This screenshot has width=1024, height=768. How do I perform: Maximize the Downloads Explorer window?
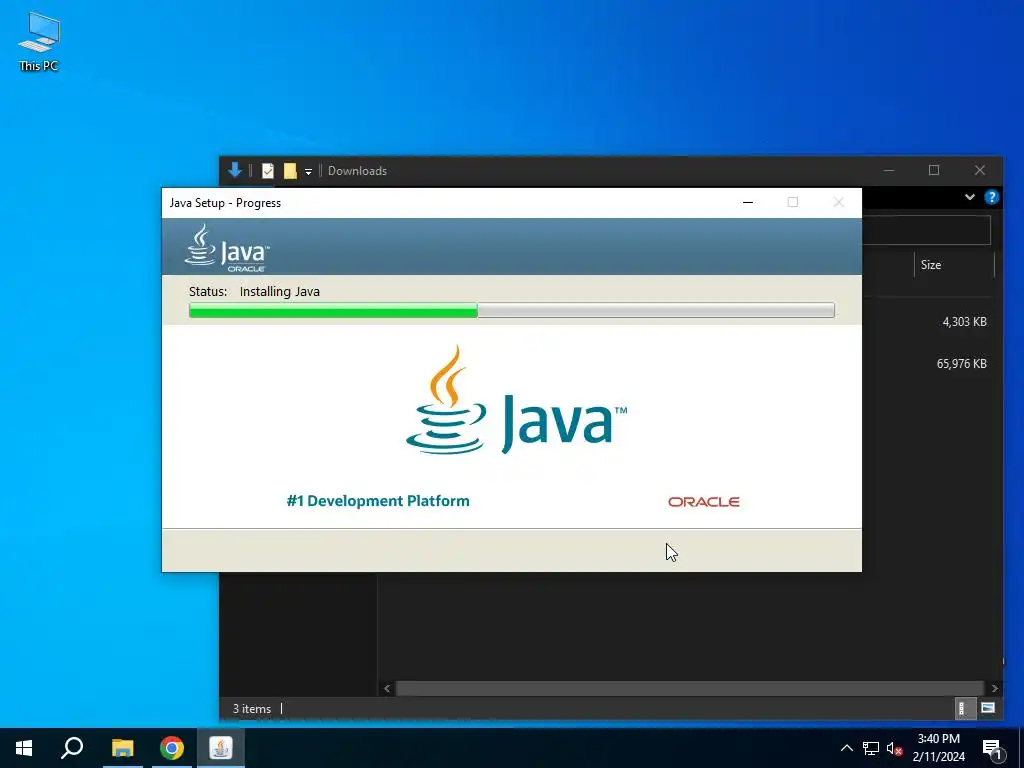[934, 170]
